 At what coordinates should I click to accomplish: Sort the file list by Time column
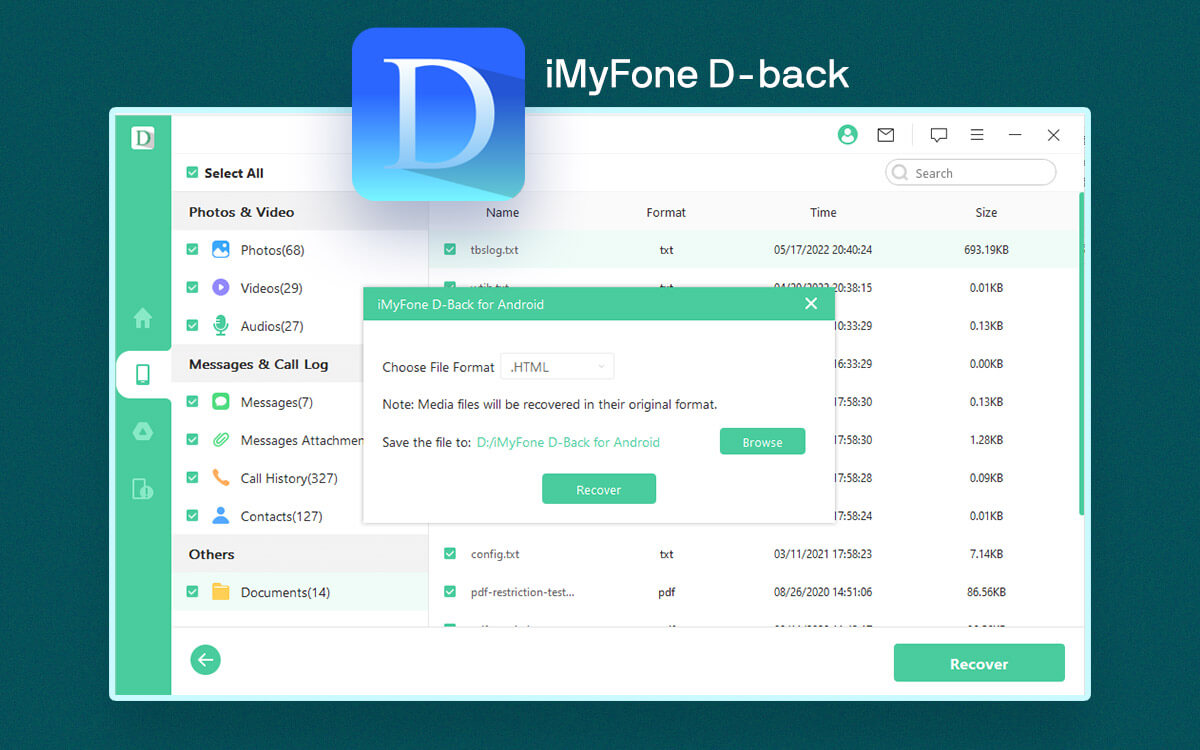click(x=823, y=213)
